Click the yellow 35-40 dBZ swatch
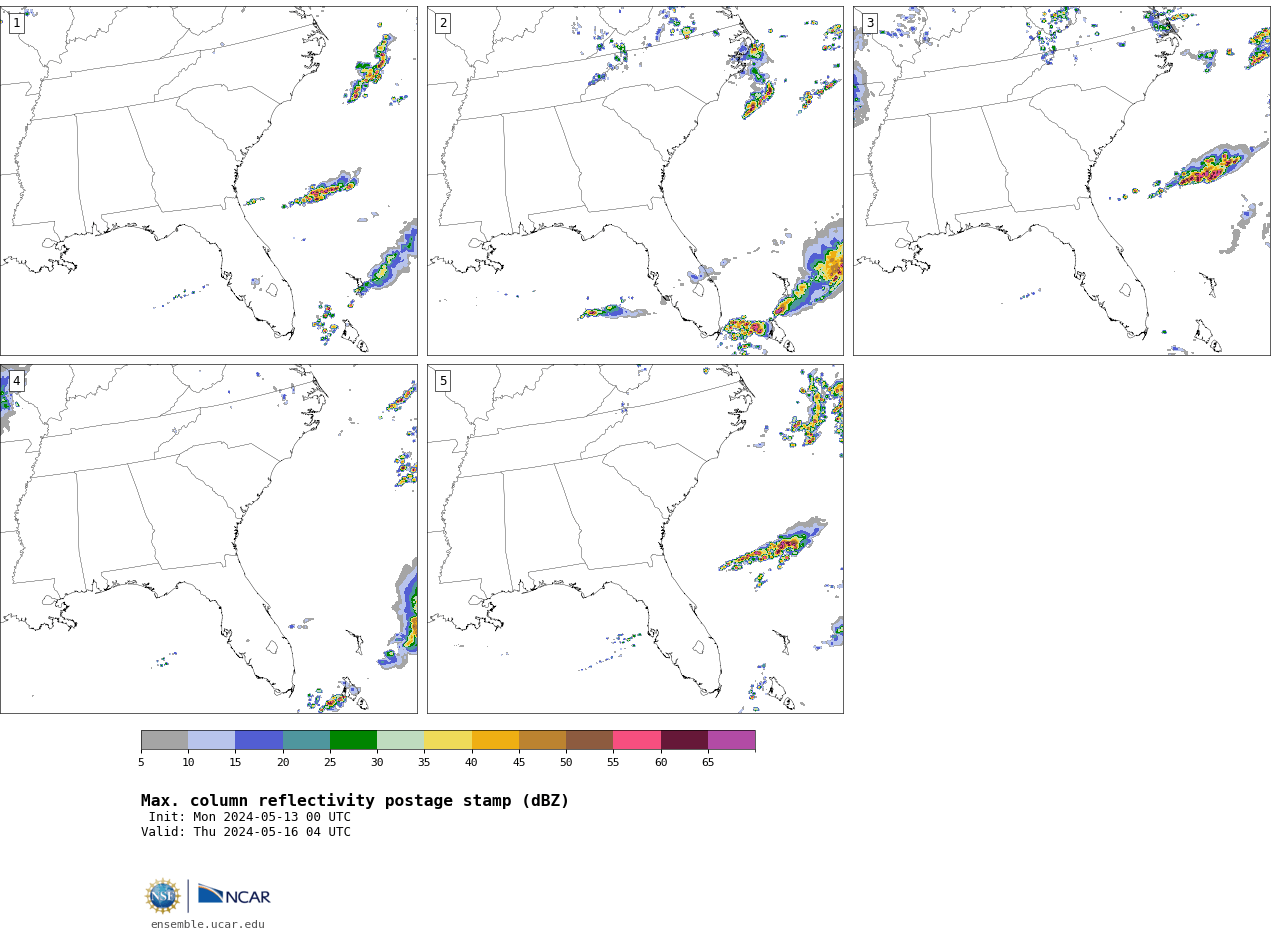The image size is (1280, 936). click(x=448, y=740)
